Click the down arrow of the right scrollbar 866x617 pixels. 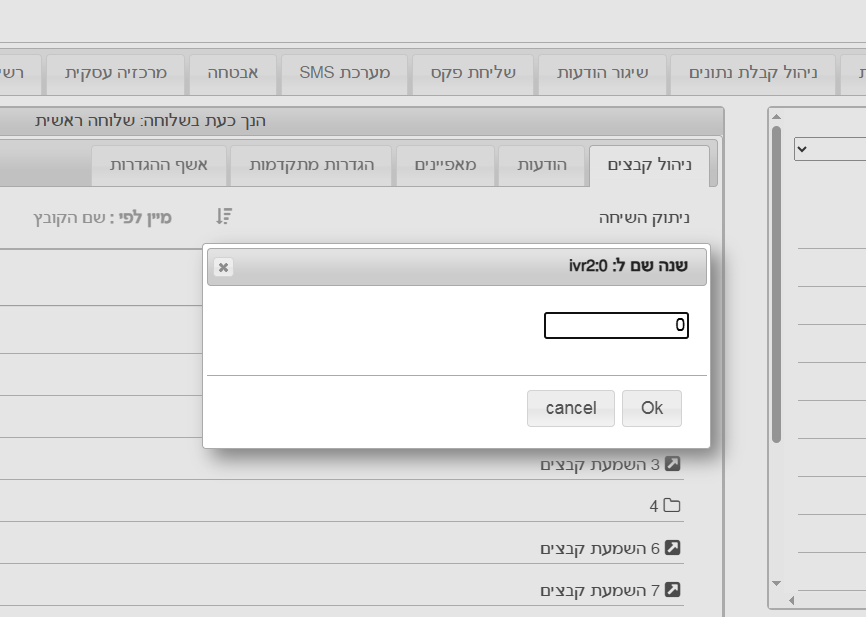pyautogui.click(x=775, y=584)
